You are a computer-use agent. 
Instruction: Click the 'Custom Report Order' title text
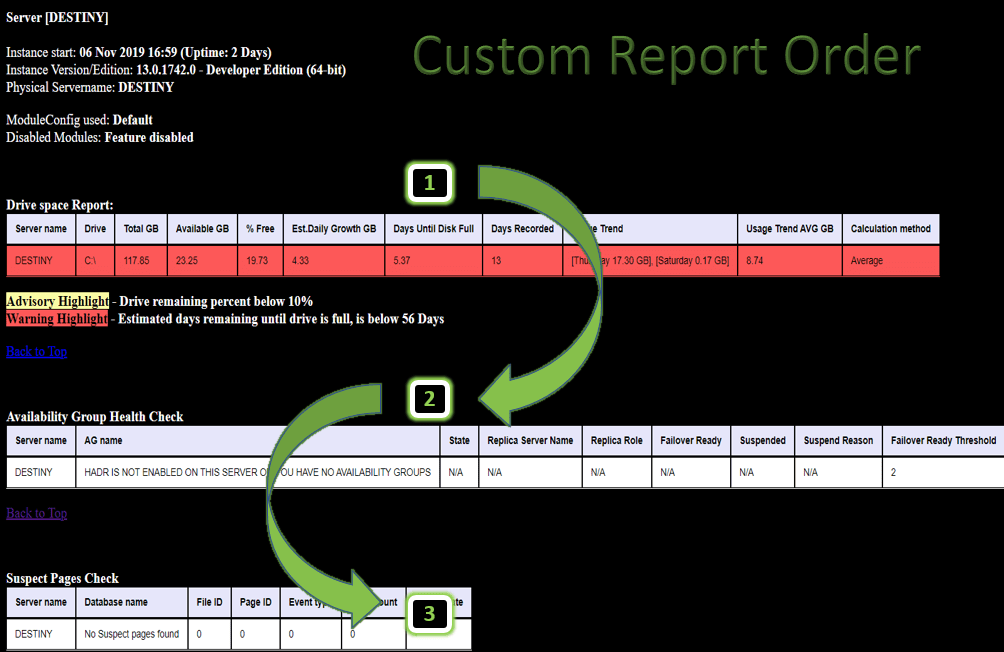click(666, 56)
